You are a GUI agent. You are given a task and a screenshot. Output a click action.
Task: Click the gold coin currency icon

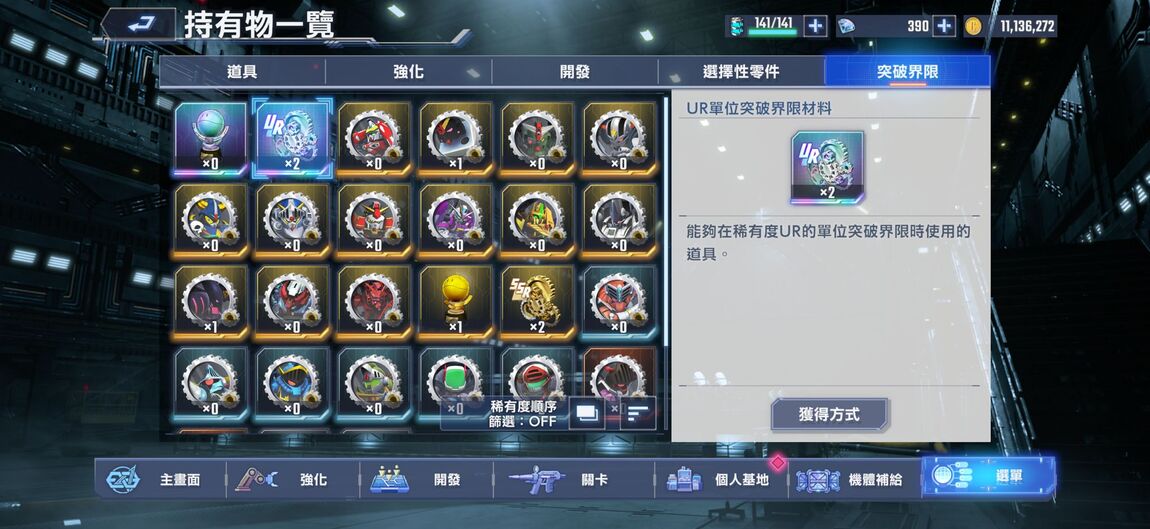[x=973, y=26]
